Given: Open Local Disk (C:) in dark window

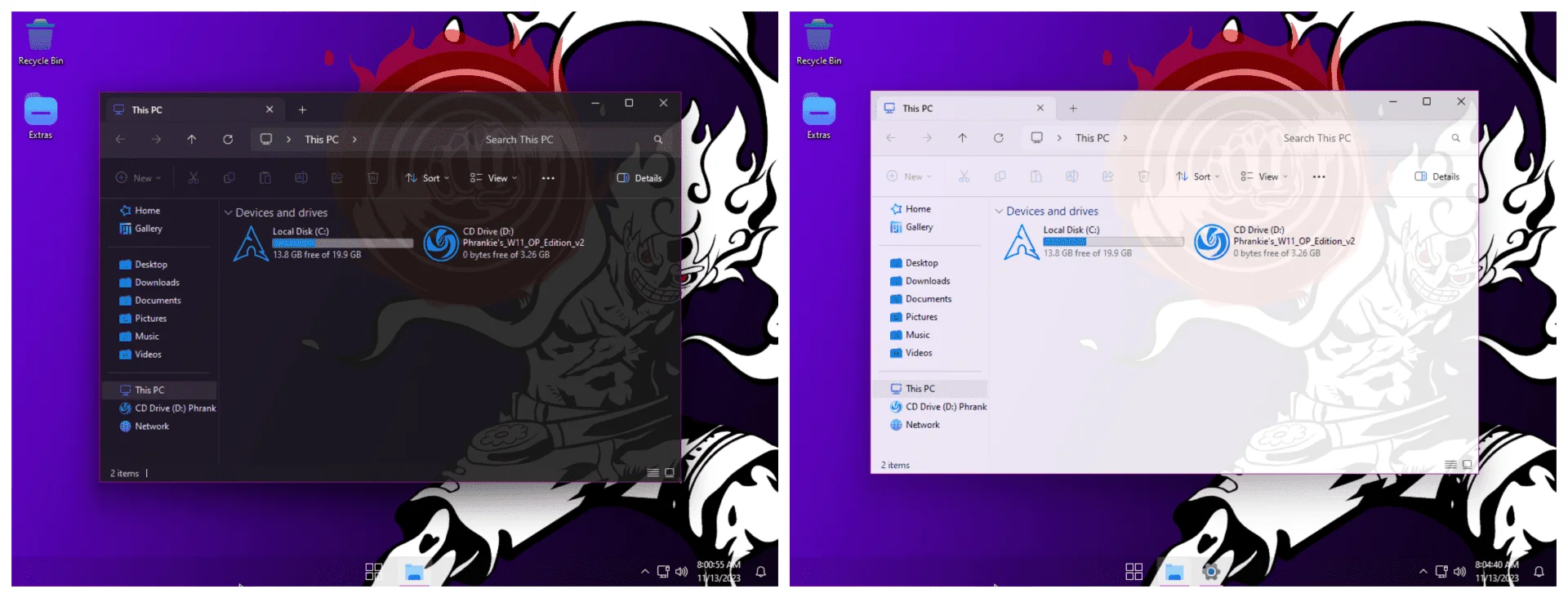Looking at the screenshot, I should [323, 243].
